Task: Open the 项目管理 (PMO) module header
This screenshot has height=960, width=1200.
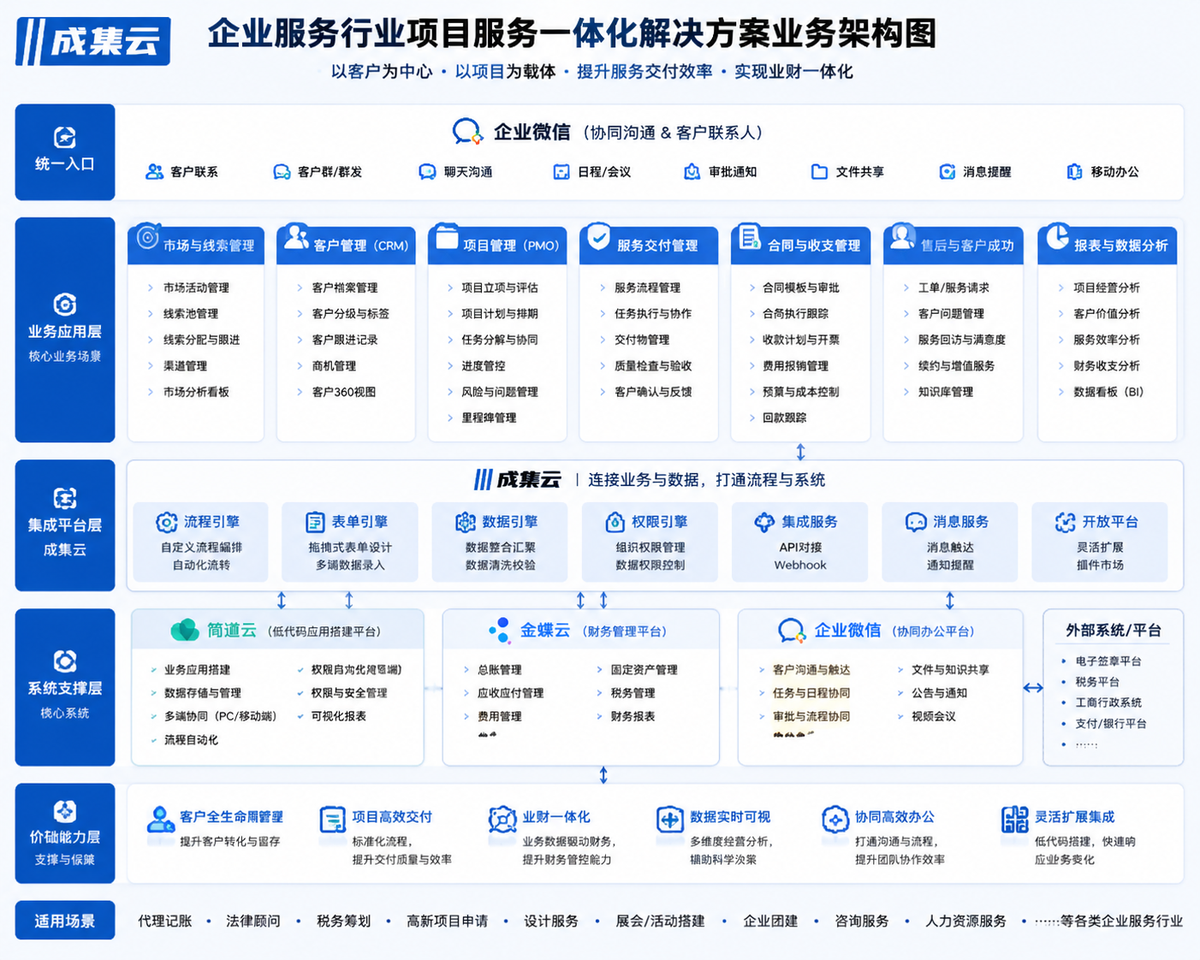Action: (x=497, y=245)
